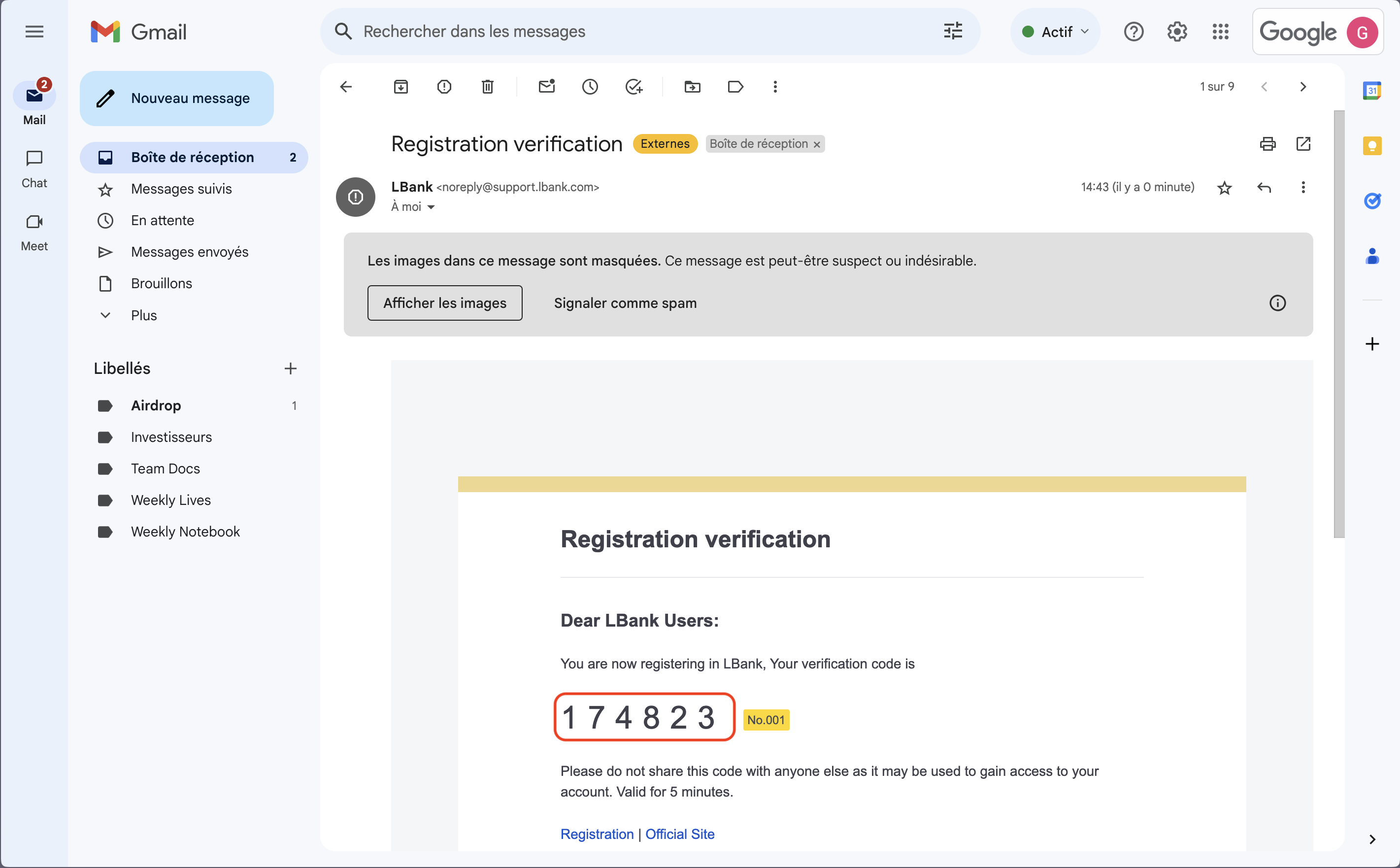Click the Gmail logo
This screenshot has width=1400, height=868.
coord(138,32)
